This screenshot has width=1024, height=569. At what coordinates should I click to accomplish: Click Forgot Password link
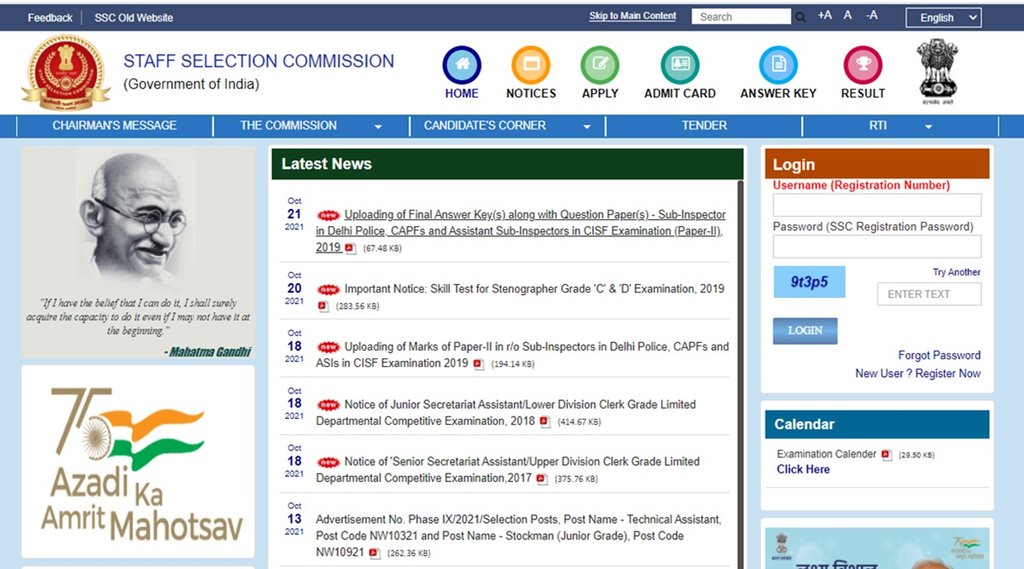[939, 355]
